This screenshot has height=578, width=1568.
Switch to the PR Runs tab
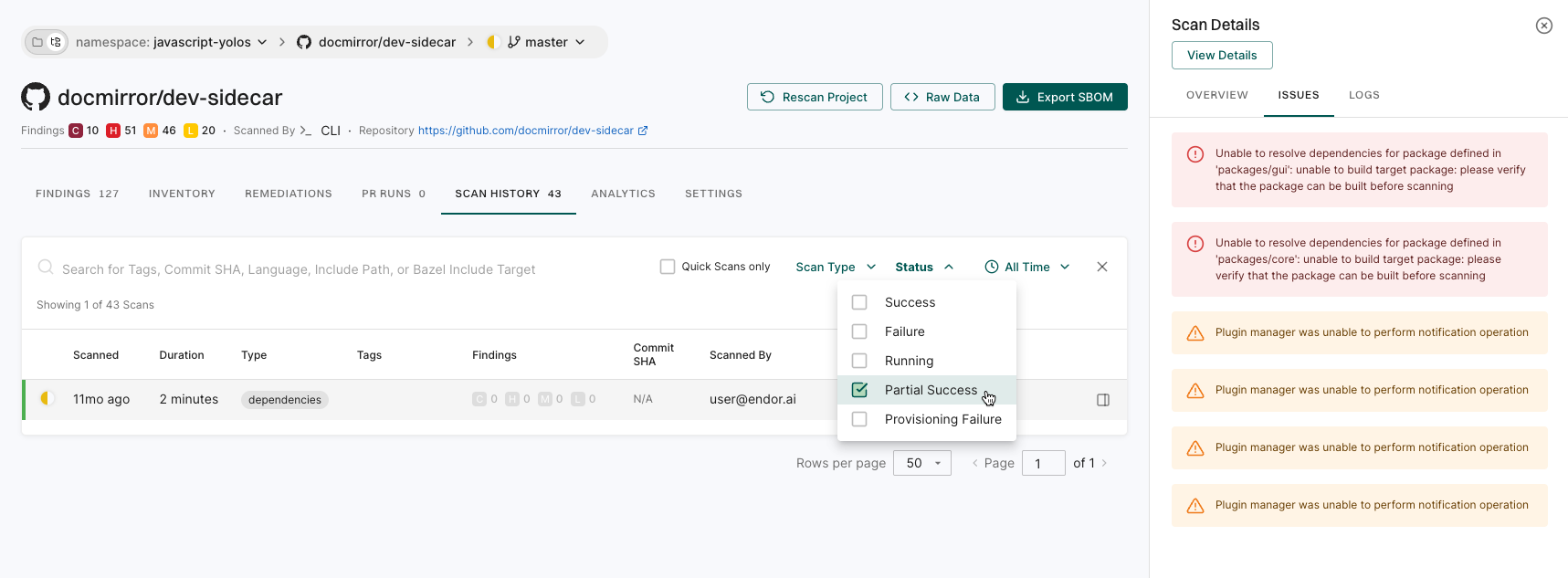pyautogui.click(x=394, y=194)
